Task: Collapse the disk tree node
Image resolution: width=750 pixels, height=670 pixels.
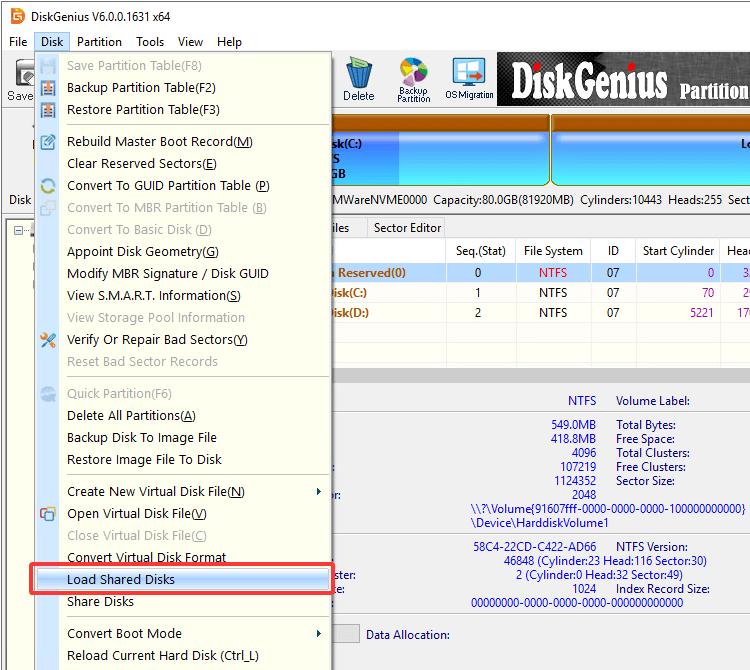Action: (x=18, y=230)
